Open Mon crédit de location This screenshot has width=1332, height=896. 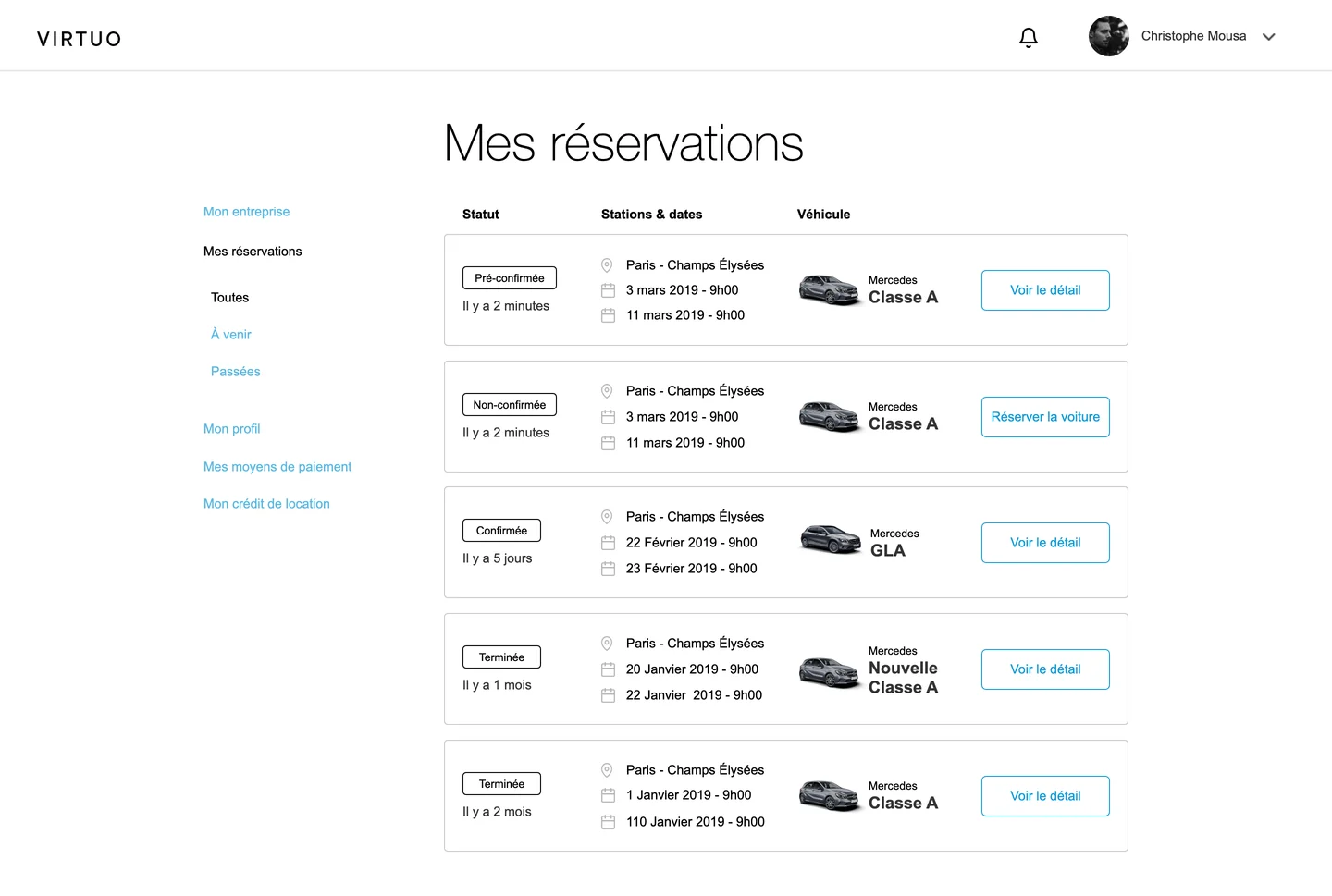266,504
